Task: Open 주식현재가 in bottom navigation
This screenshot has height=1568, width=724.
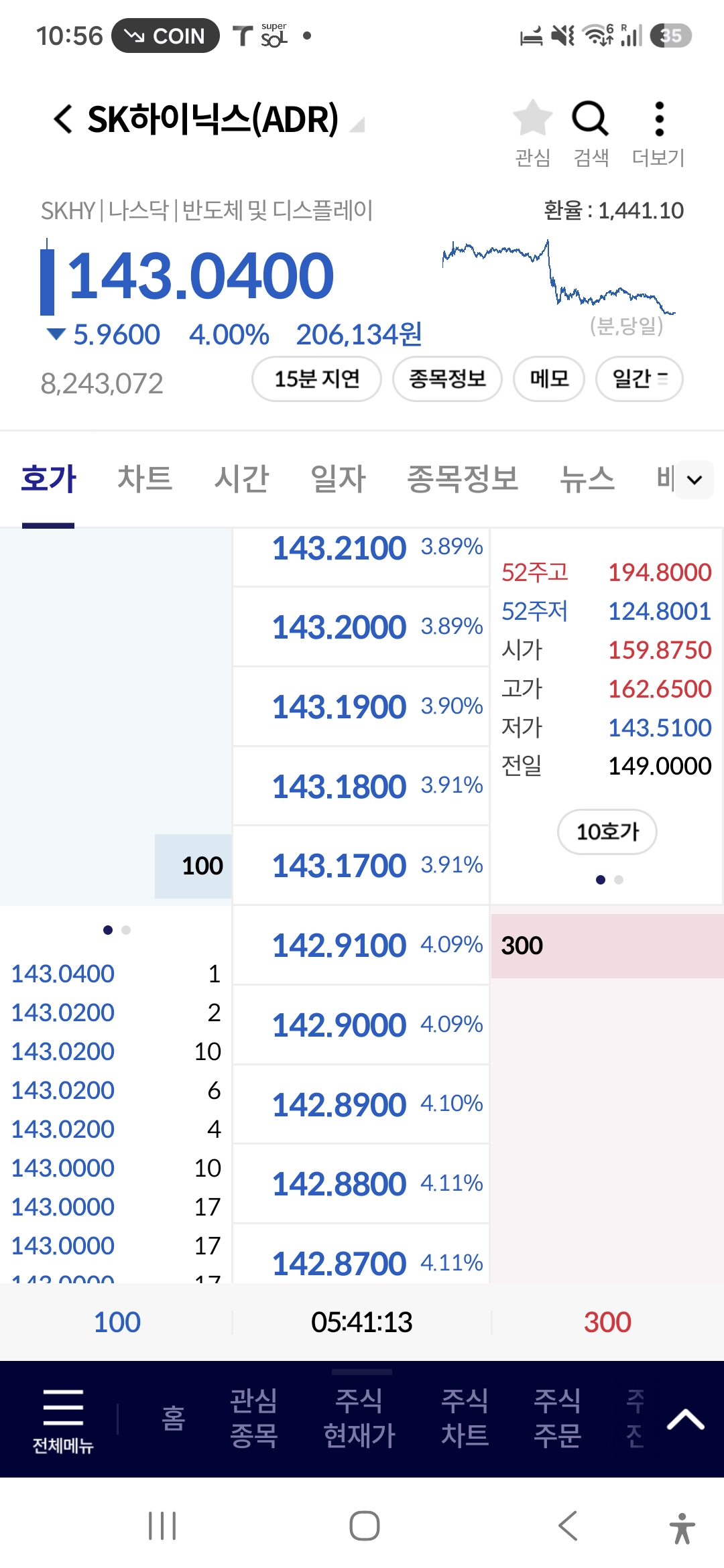Action: click(359, 1418)
